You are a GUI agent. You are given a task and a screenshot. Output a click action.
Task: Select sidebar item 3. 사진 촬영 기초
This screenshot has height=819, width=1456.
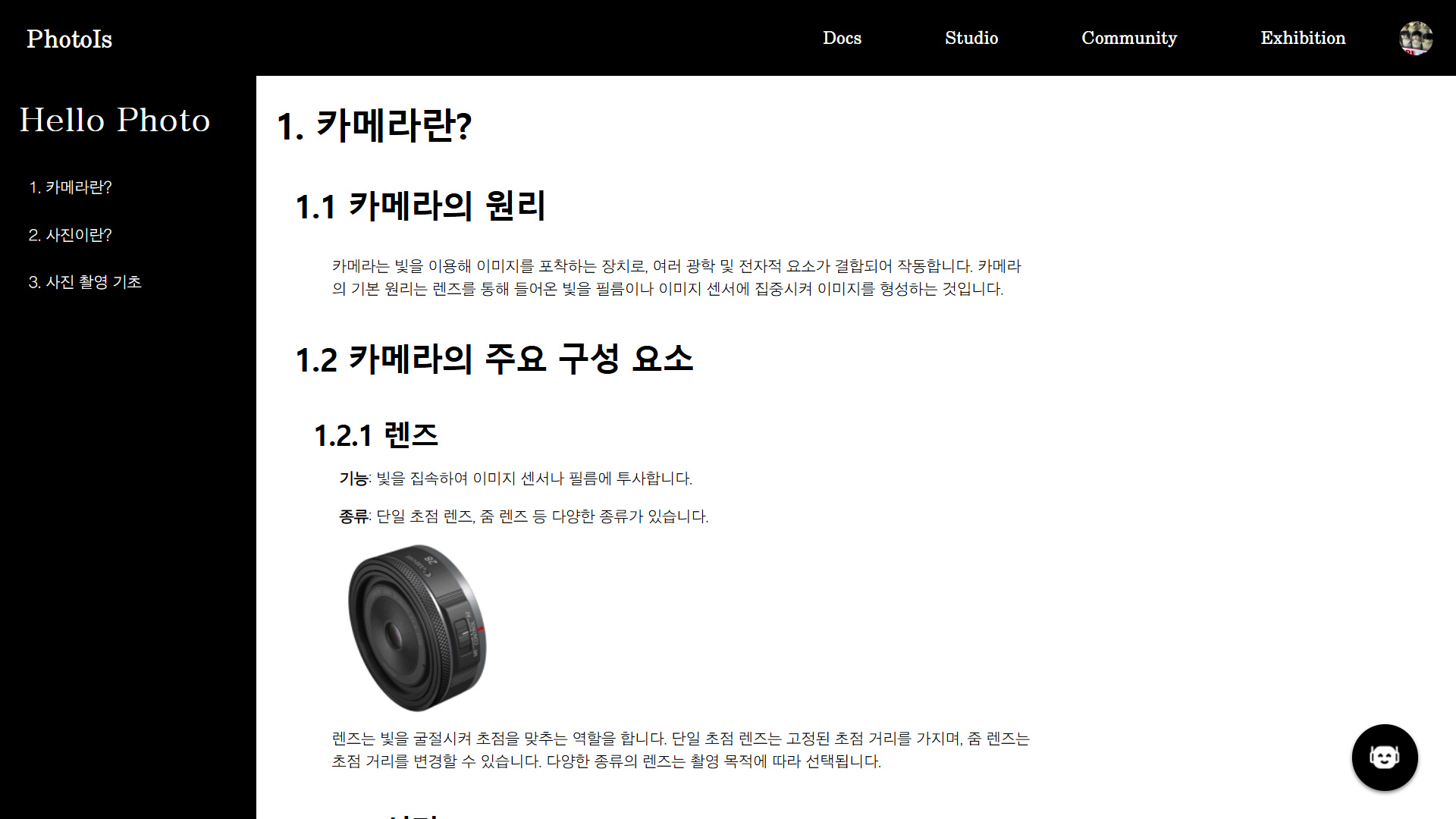tap(85, 282)
